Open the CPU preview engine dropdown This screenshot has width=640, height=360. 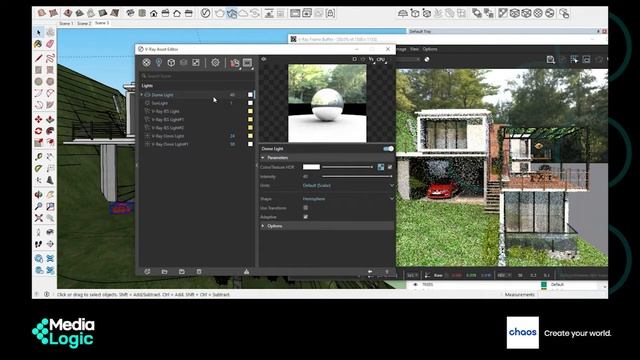[381, 60]
